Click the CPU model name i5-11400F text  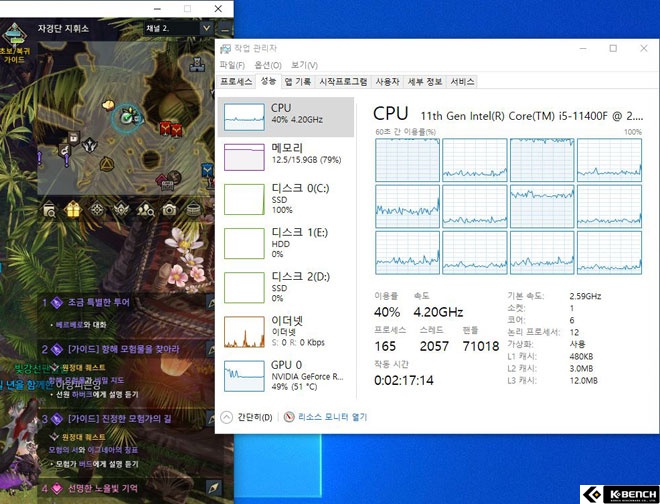click(532, 116)
